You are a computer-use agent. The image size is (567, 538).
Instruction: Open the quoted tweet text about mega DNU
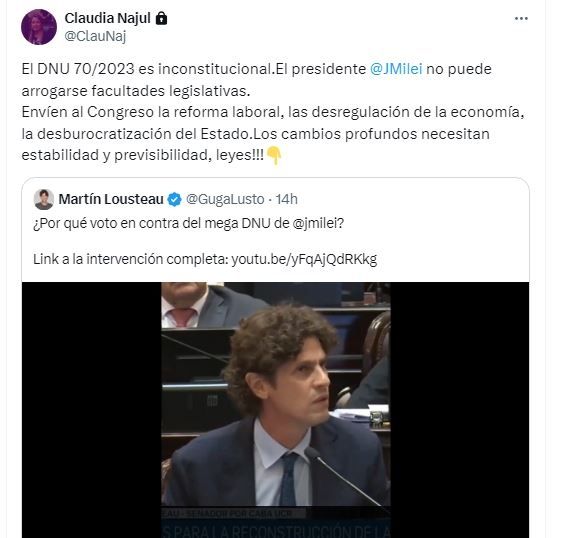click(188, 223)
